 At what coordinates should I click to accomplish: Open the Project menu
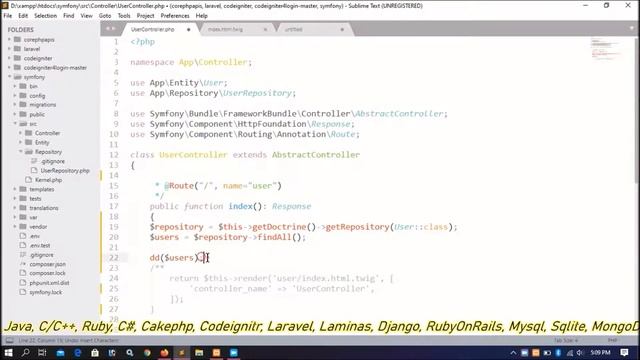[x=145, y=16]
